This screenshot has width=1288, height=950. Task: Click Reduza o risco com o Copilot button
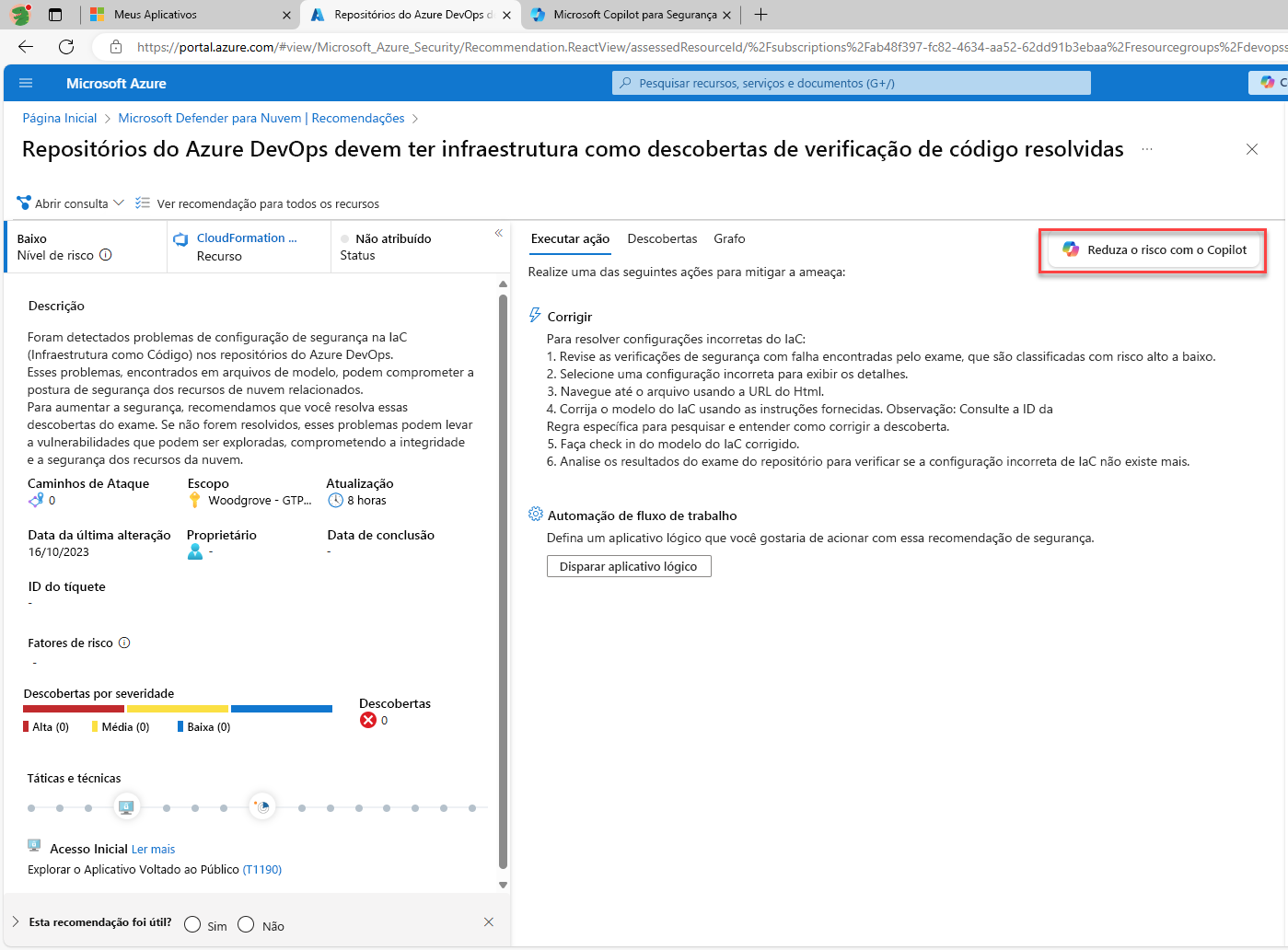1155,249
